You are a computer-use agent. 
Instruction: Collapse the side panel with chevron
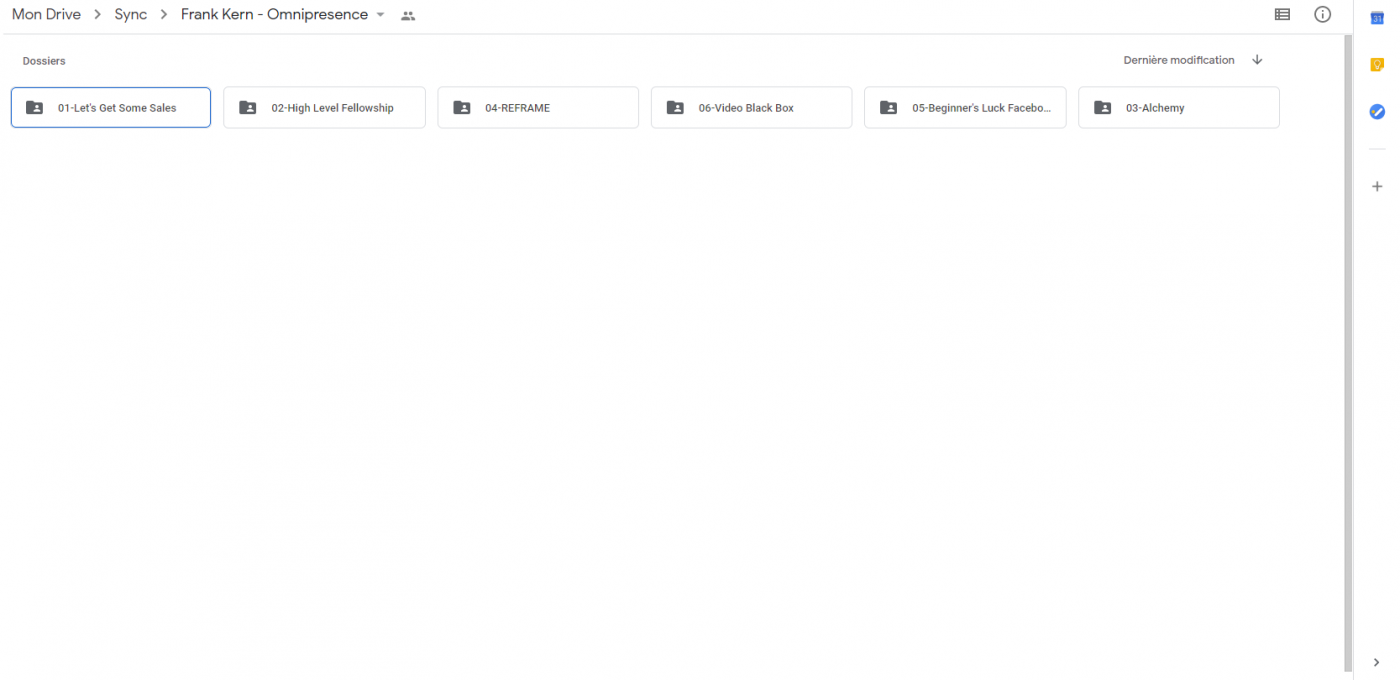1377,662
